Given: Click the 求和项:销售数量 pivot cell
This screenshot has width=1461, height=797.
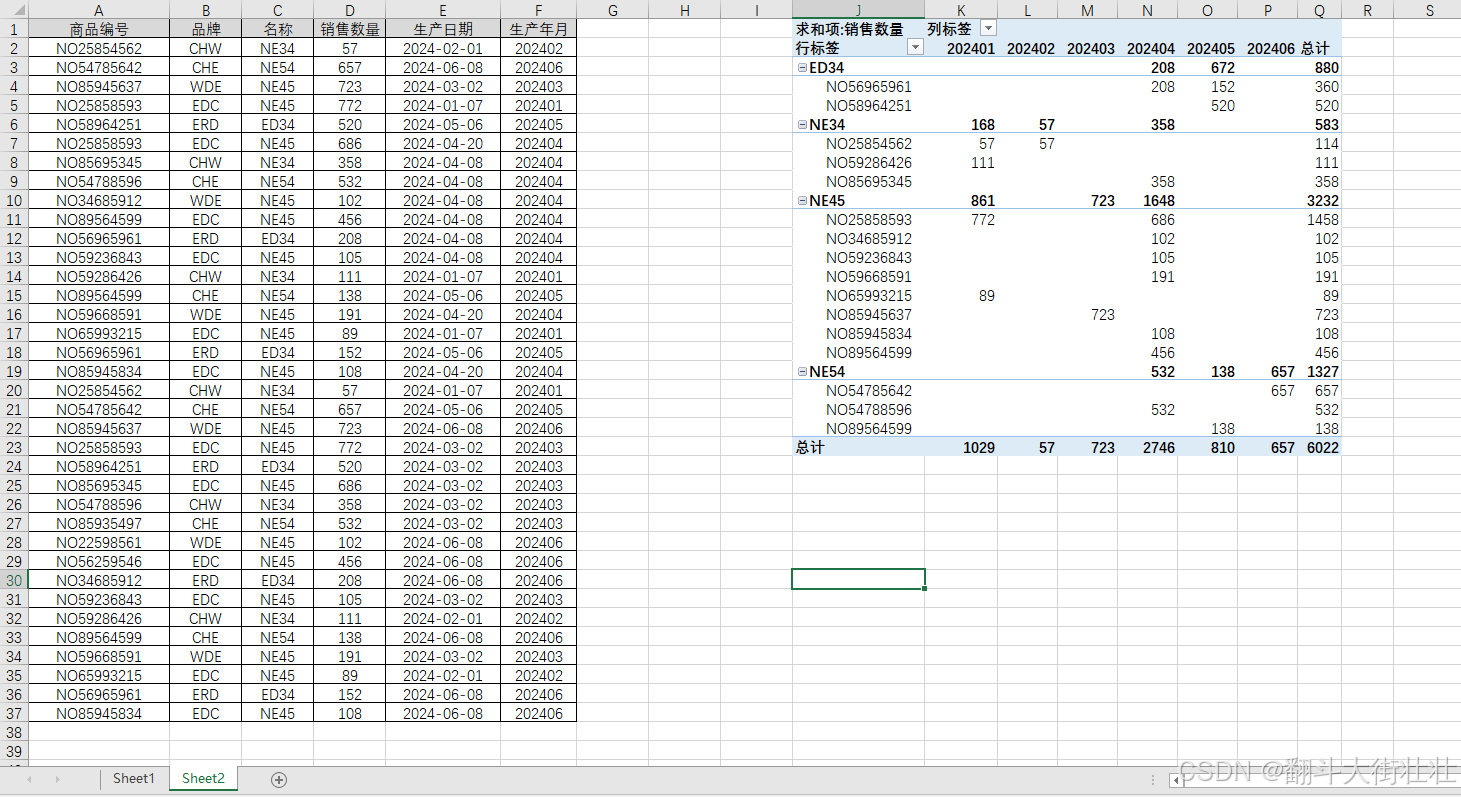Looking at the screenshot, I should 858,29.
